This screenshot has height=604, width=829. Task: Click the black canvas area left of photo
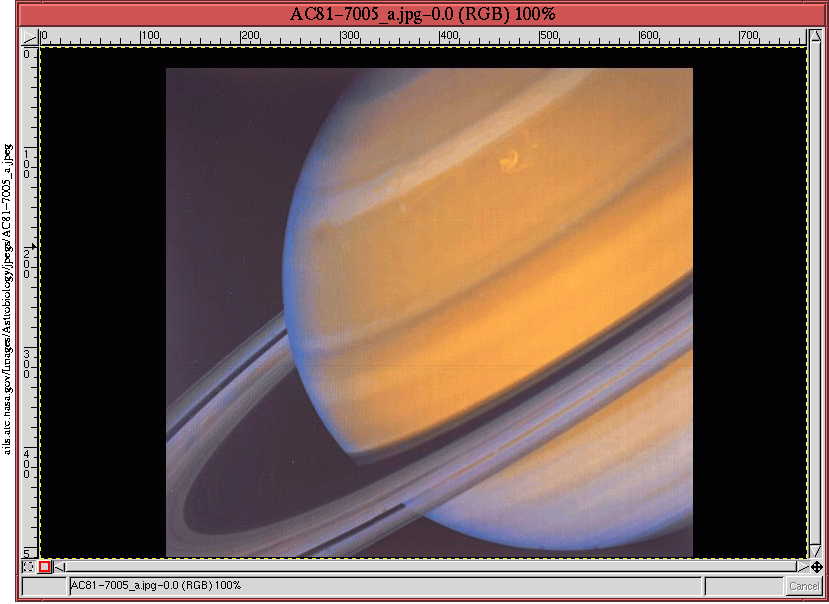point(100,300)
